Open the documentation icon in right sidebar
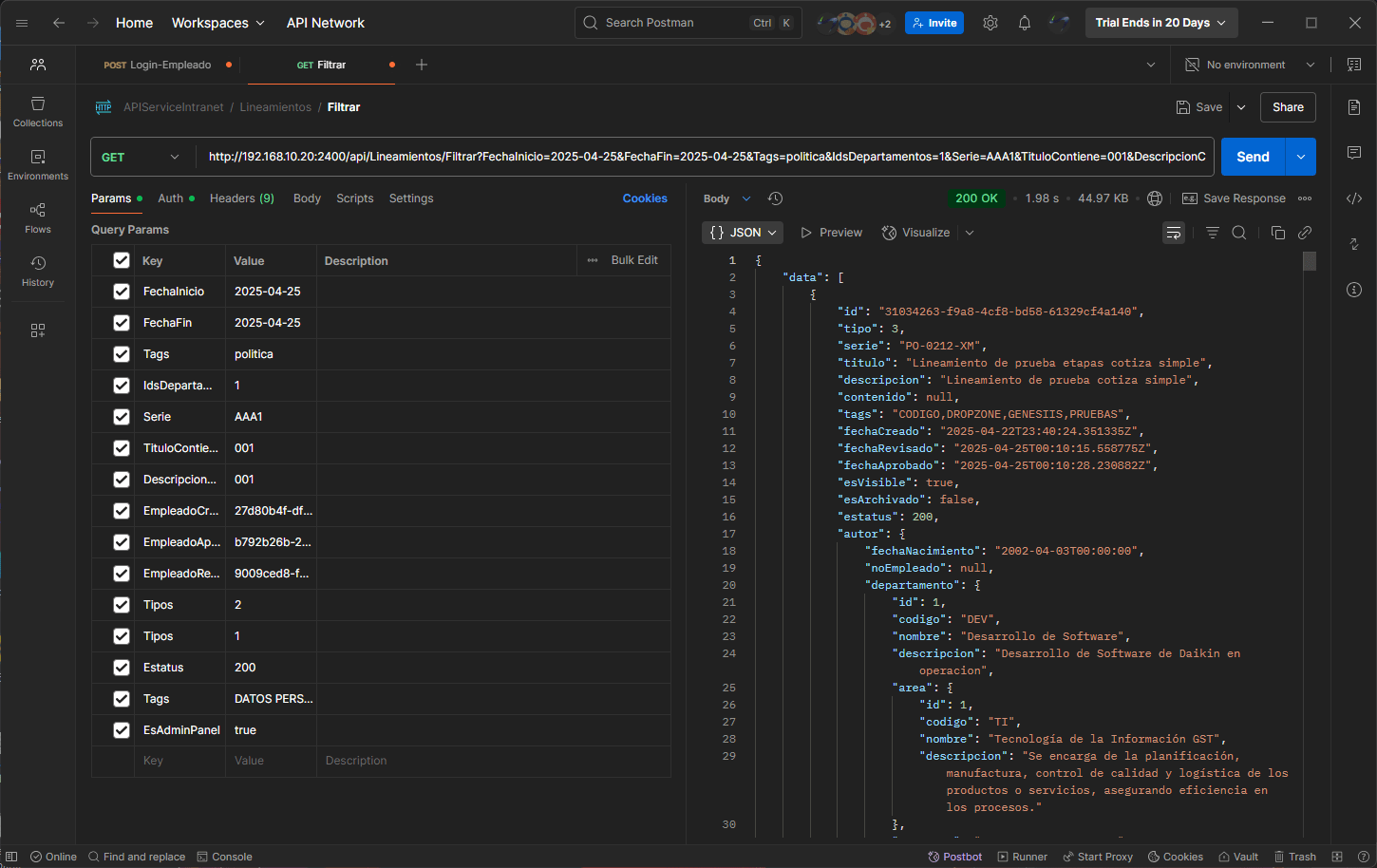1377x868 pixels. pos(1354,107)
